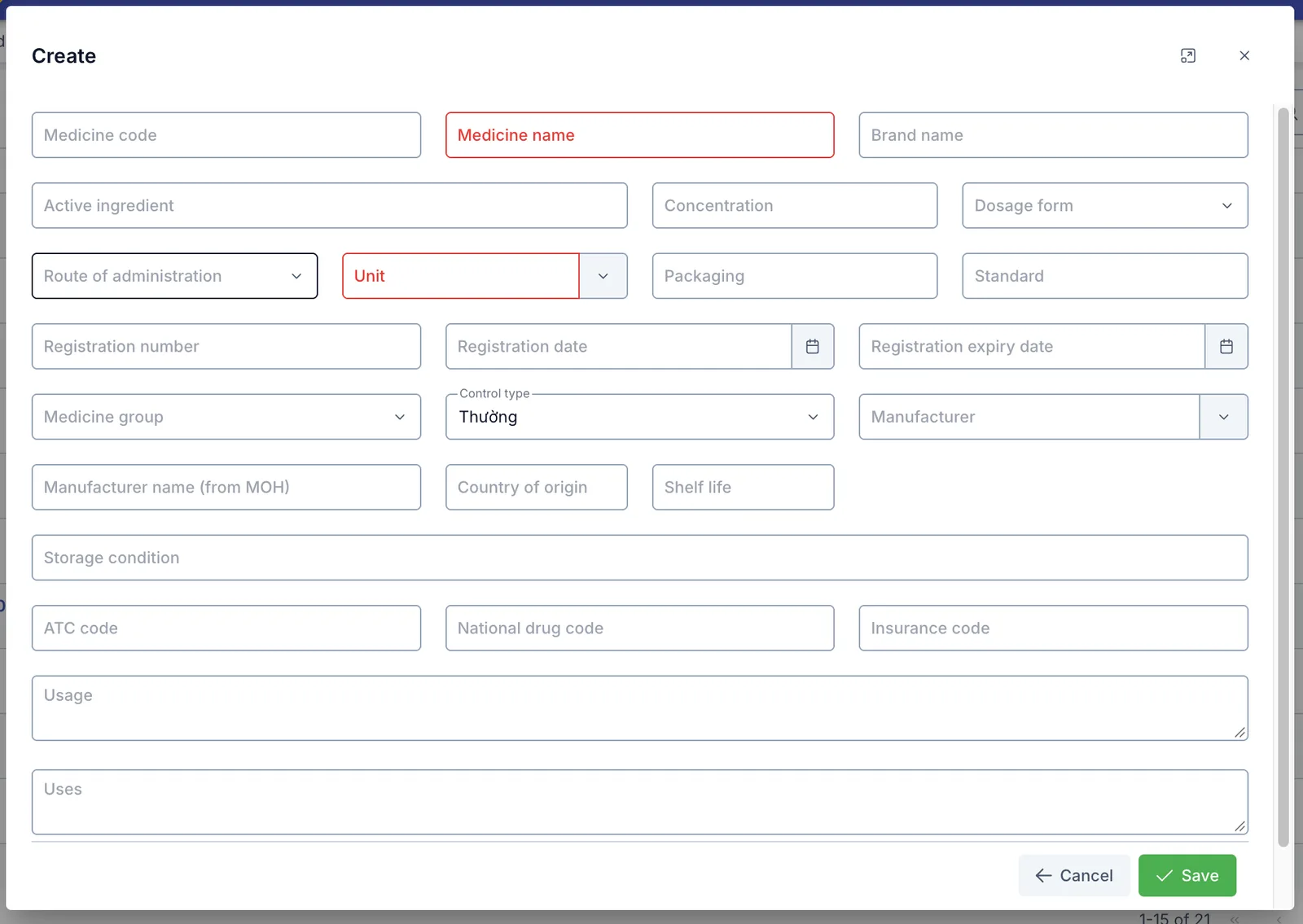Focus the Registration date text field
Image resolution: width=1303 pixels, height=924 pixels.
[619, 347]
